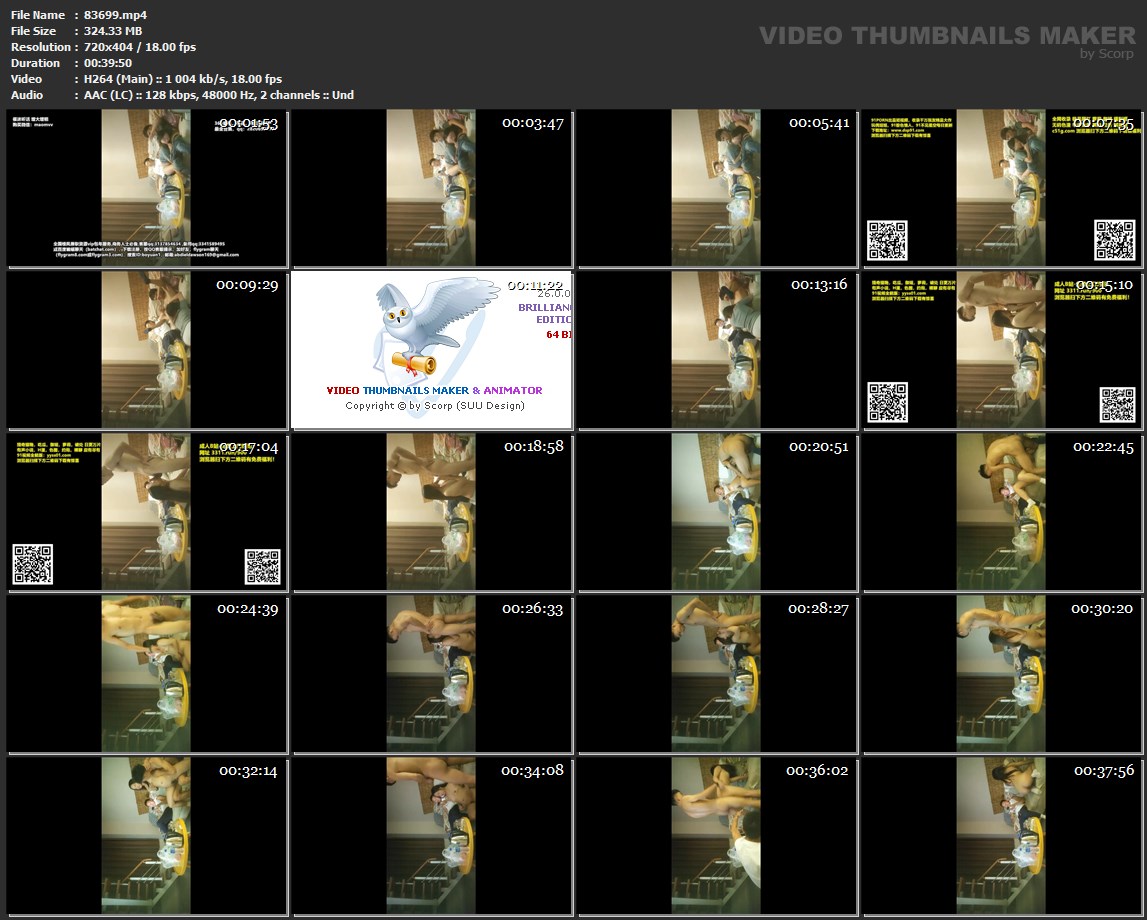Click the VIDEO THUMBNAILS MAKER watermark at top right
This screenshot has width=1147, height=920.
tap(946, 36)
